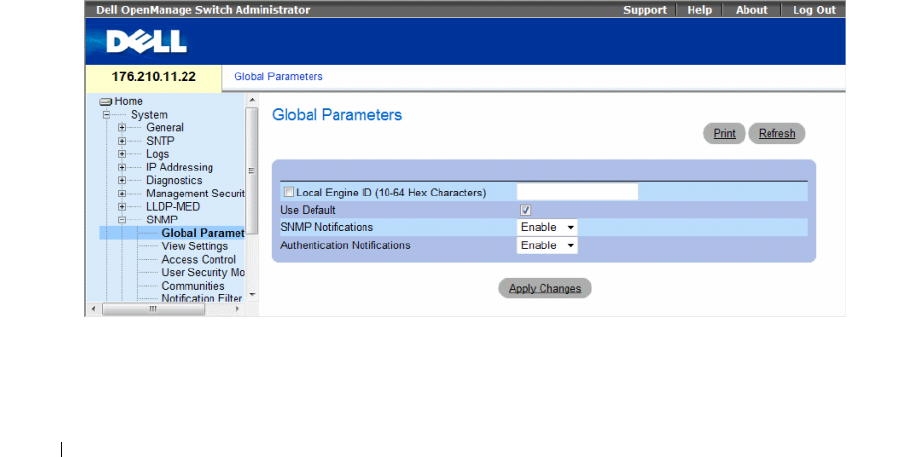Viewport: 900px width, 457px height.
Task: Click the vertical scrollbar thumb in tree
Action: tap(251, 171)
